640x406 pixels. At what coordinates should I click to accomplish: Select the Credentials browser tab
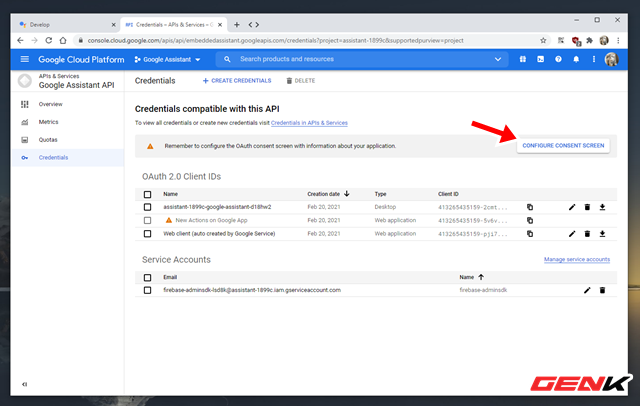click(x=173, y=25)
